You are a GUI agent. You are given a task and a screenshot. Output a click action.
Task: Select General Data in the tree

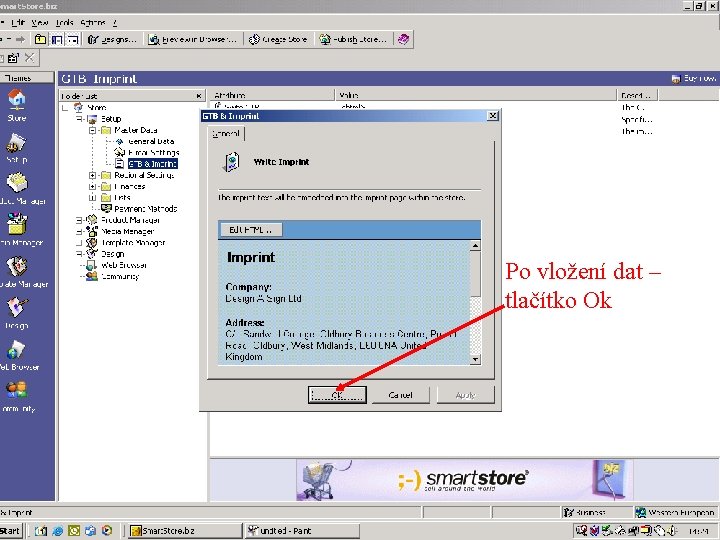point(151,141)
